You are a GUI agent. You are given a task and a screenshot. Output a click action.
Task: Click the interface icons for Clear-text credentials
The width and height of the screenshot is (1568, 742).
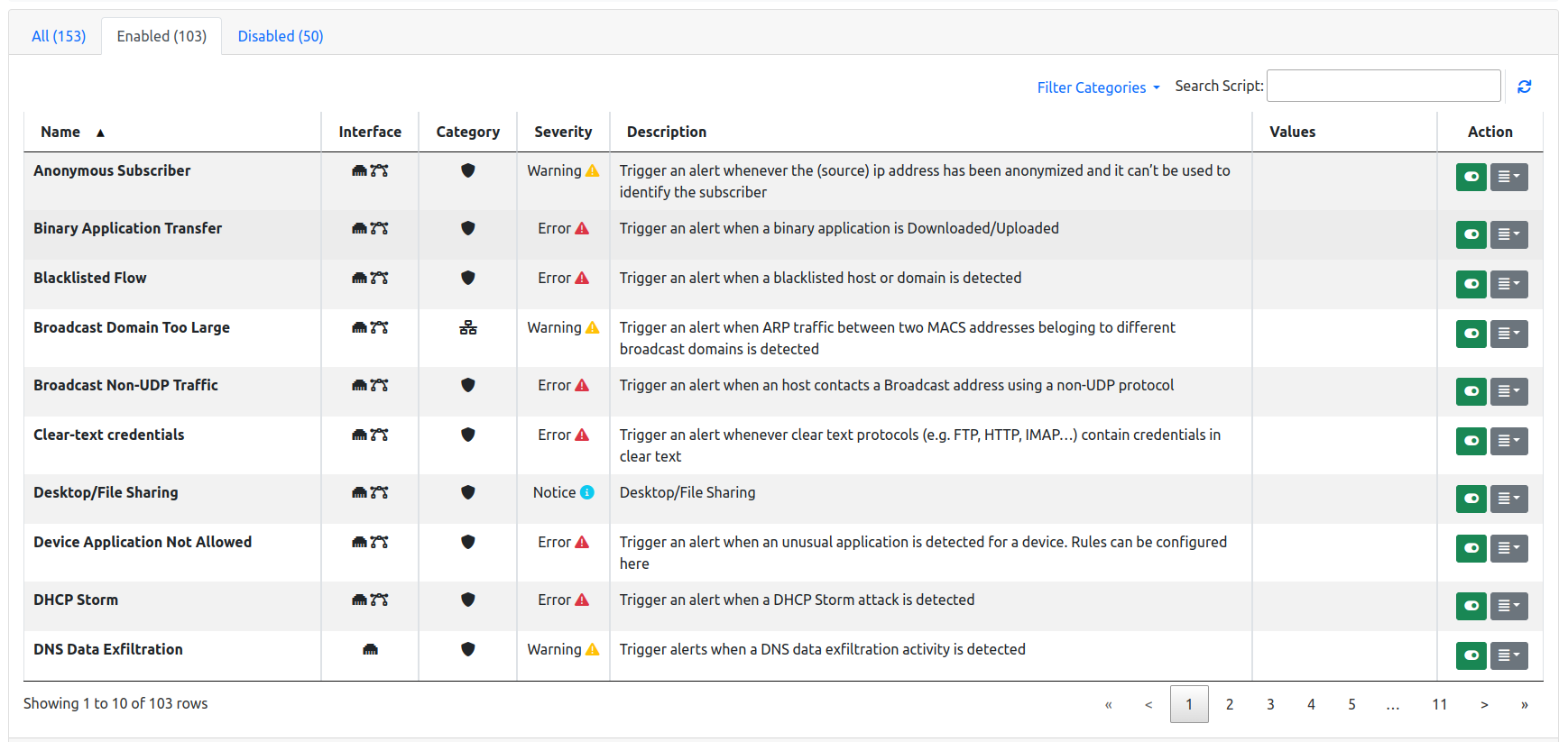click(370, 435)
